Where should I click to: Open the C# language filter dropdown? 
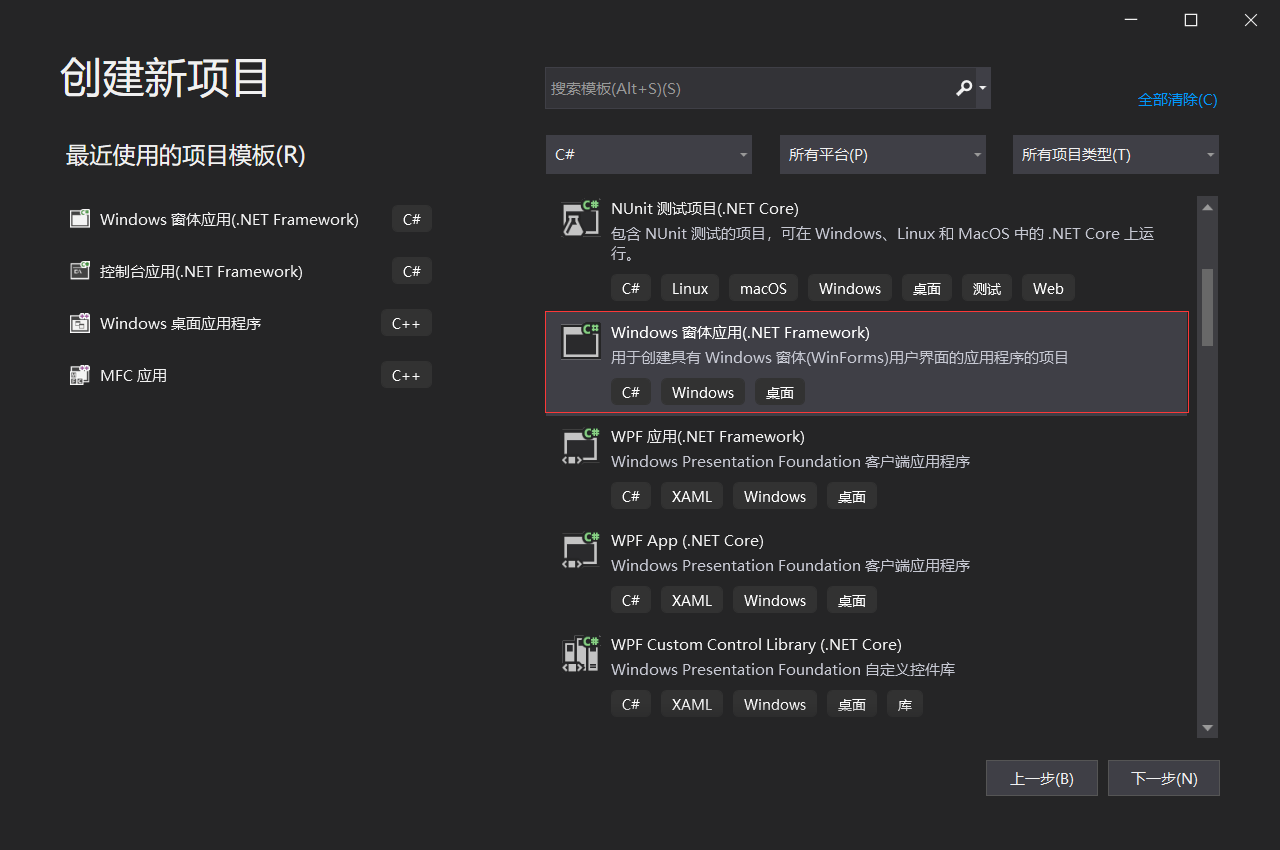[x=649, y=155]
